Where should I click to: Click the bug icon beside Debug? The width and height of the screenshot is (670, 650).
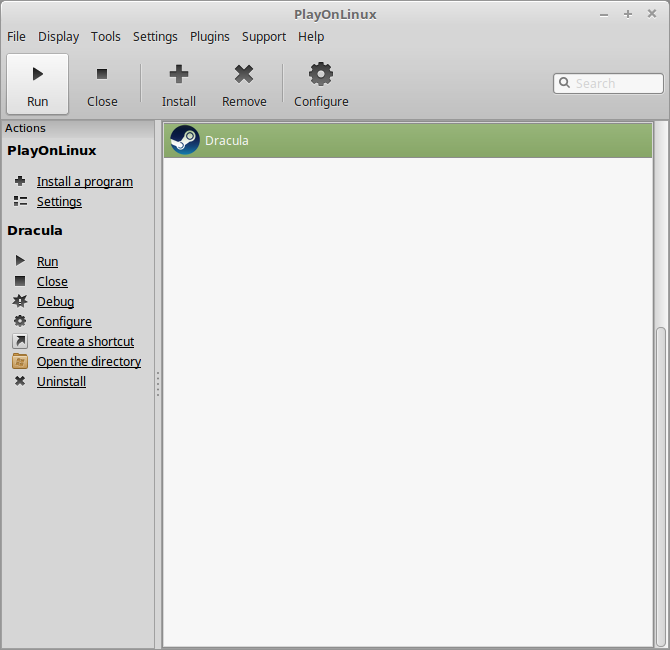(x=20, y=301)
